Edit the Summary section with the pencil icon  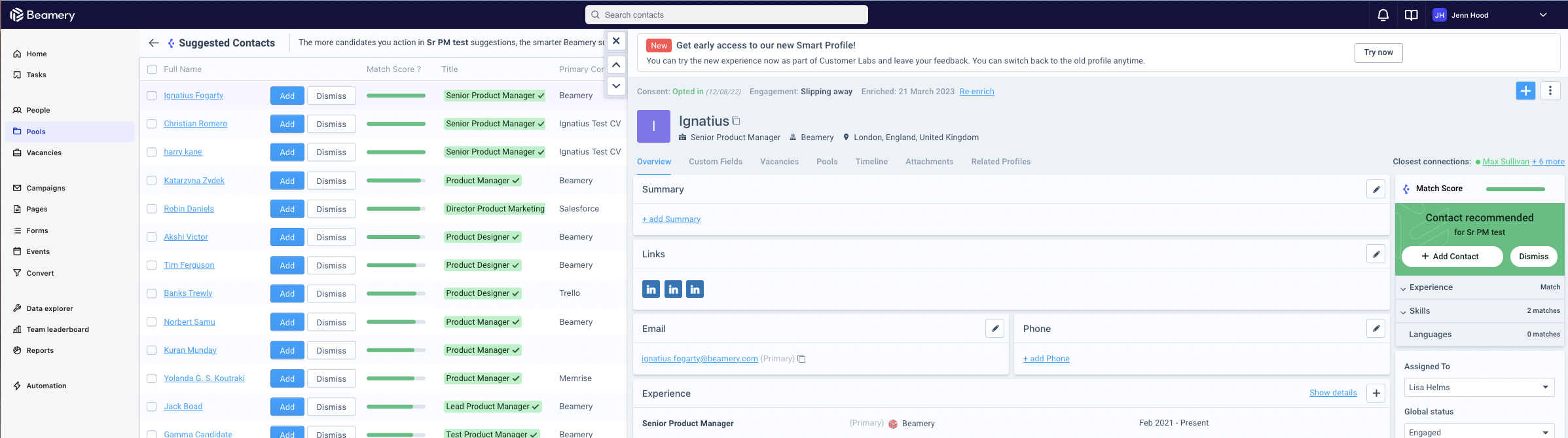pos(1376,189)
